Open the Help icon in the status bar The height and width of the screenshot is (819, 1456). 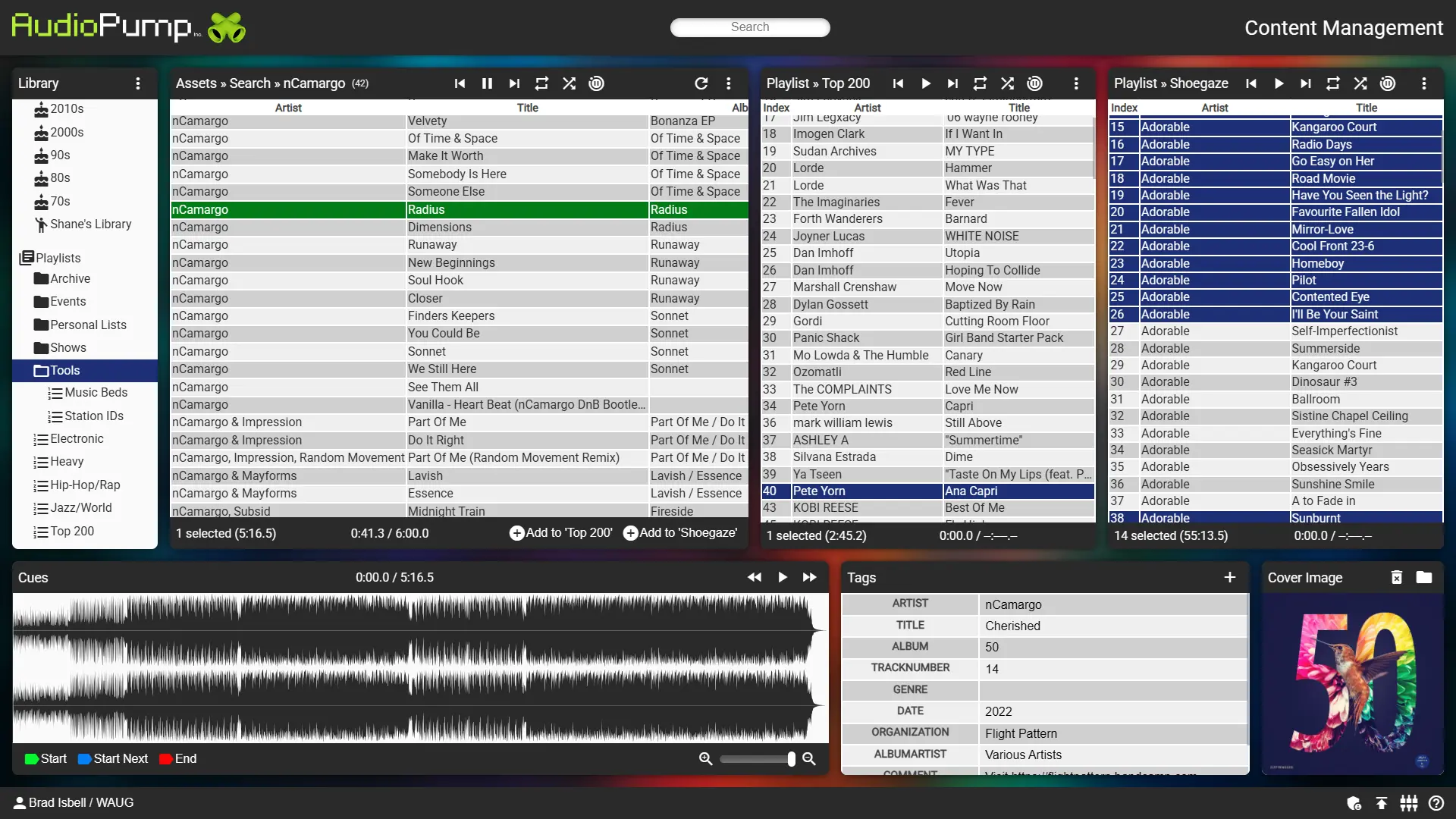(1437, 802)
